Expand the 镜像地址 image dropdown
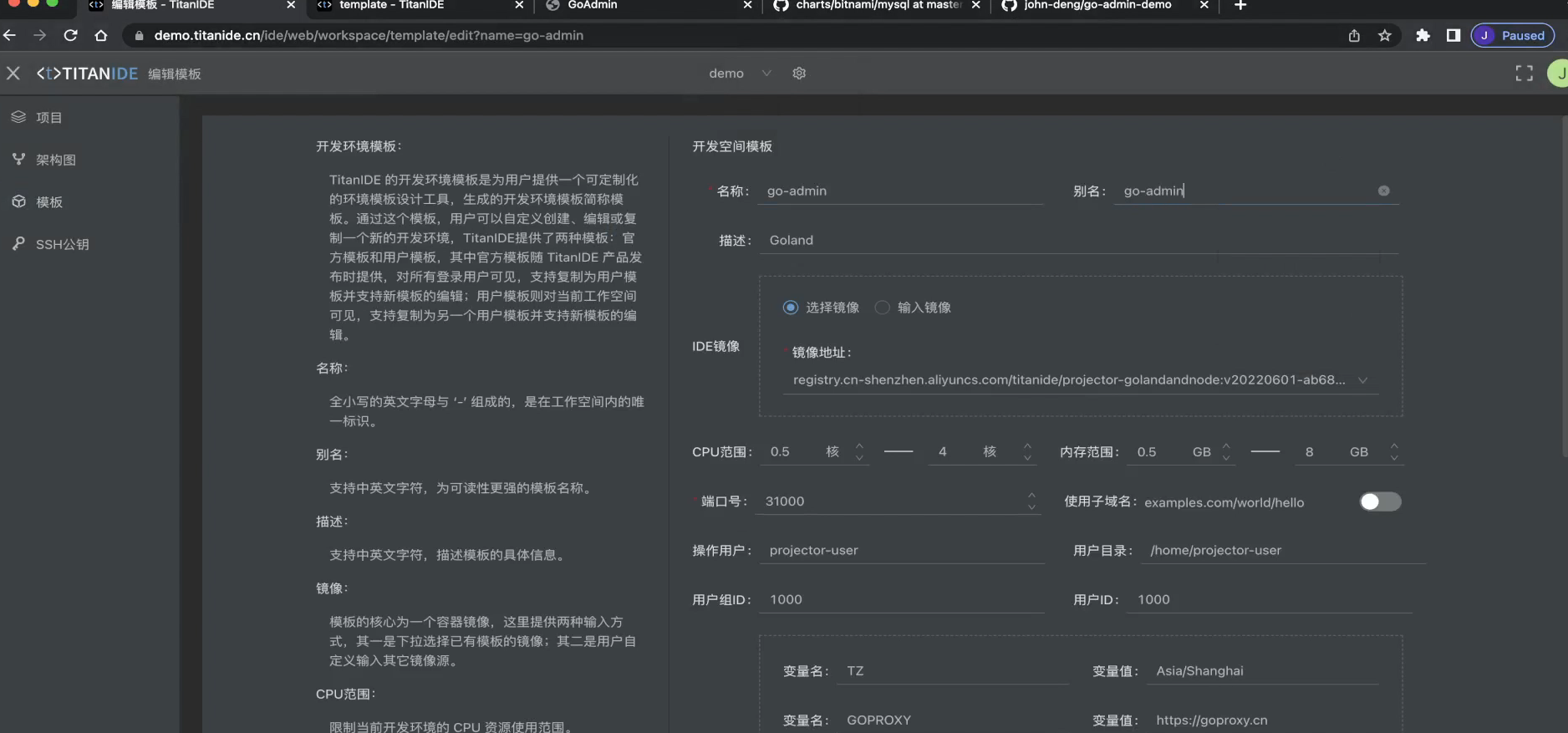Viewport: 1568px width, 733px height. point(1362,380)
